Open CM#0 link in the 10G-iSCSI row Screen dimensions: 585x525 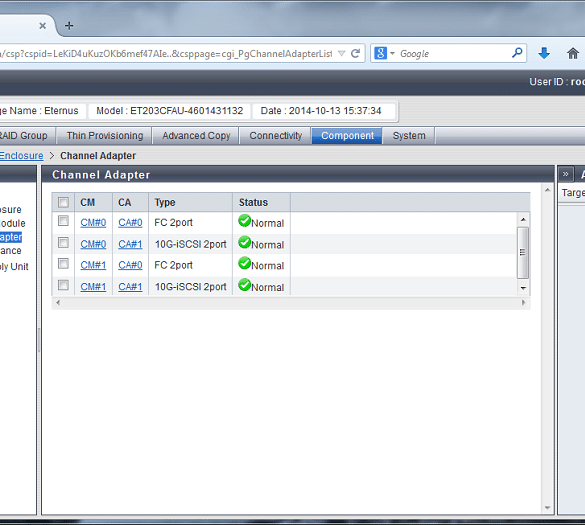[93, 244]
